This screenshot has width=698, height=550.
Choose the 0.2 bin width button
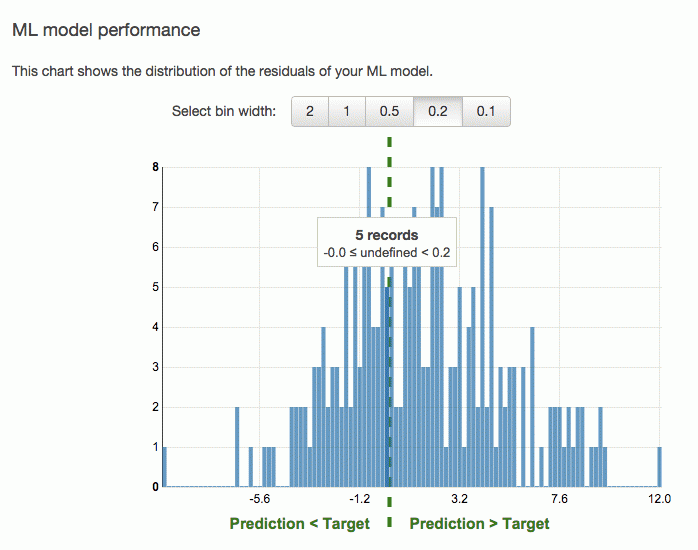(438, 111)
